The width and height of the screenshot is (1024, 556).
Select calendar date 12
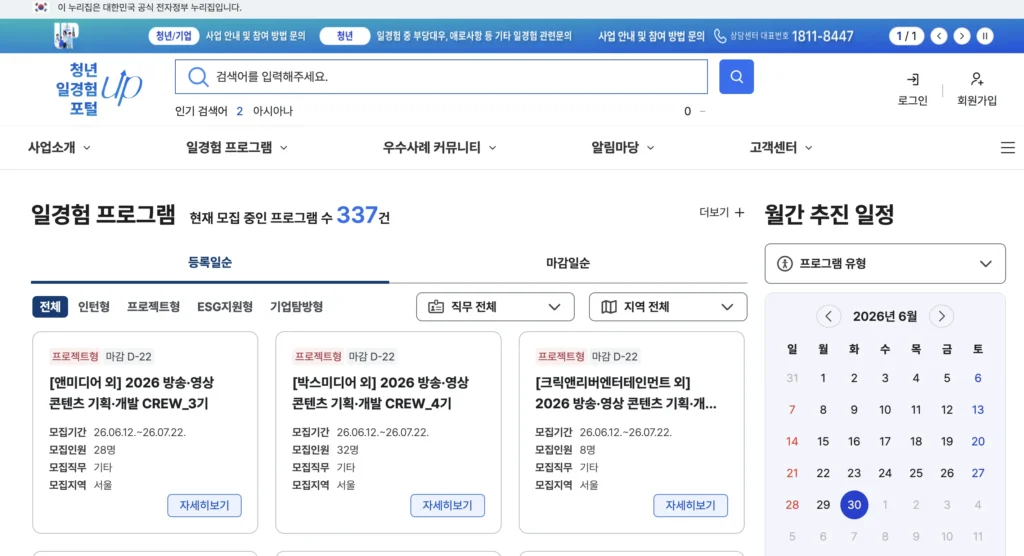click(947, 410)
